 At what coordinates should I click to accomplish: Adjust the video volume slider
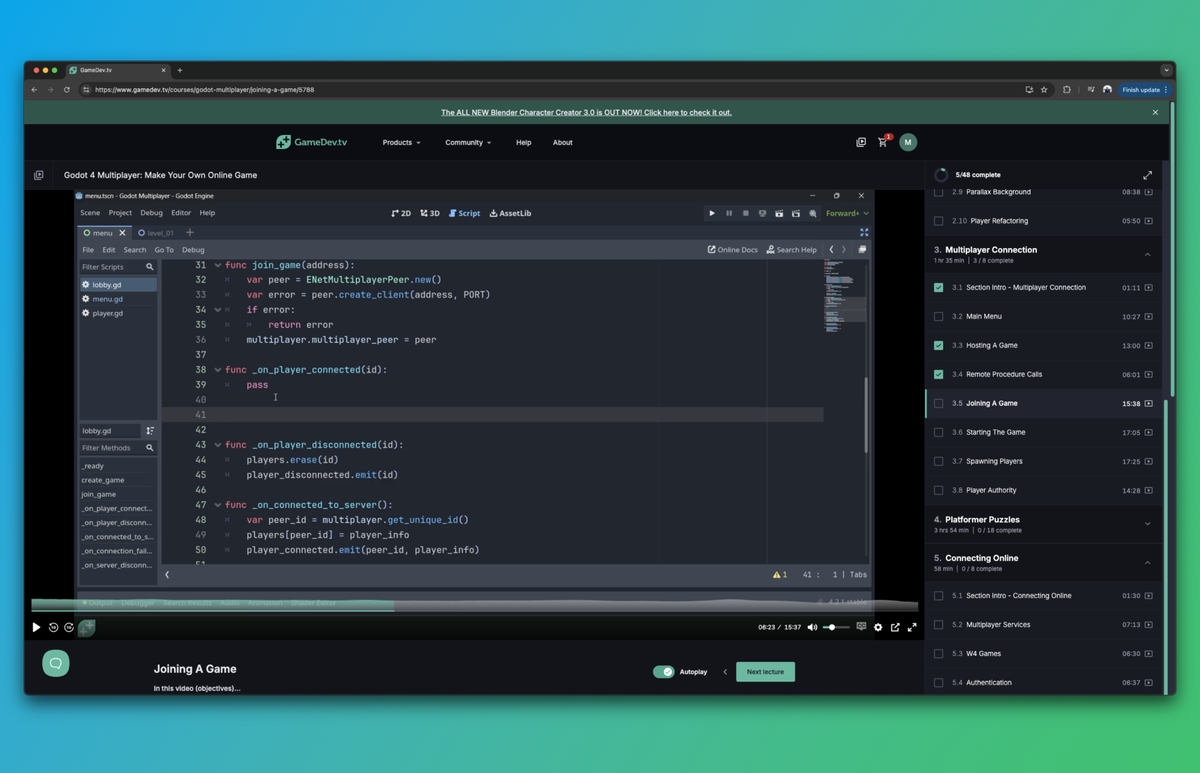836,627
